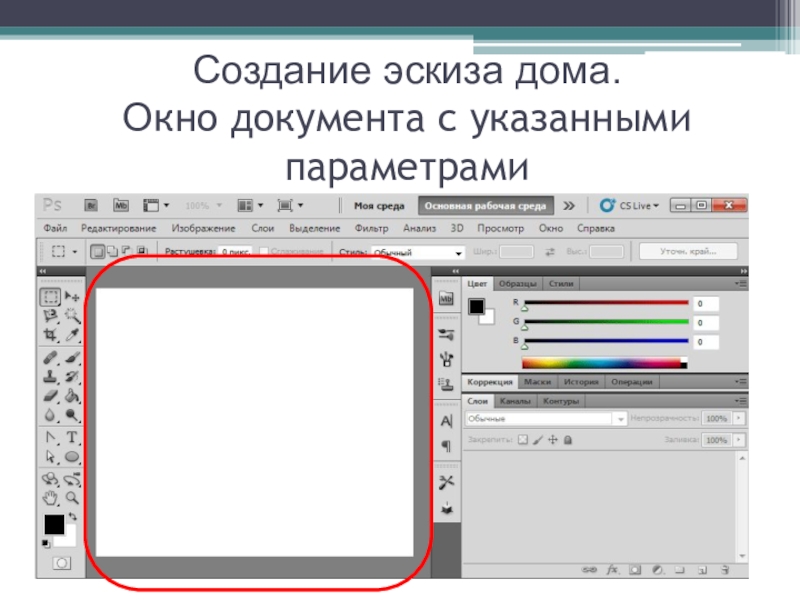Select the Move tool
800x600 pixels.
click(x=72, y=296)
